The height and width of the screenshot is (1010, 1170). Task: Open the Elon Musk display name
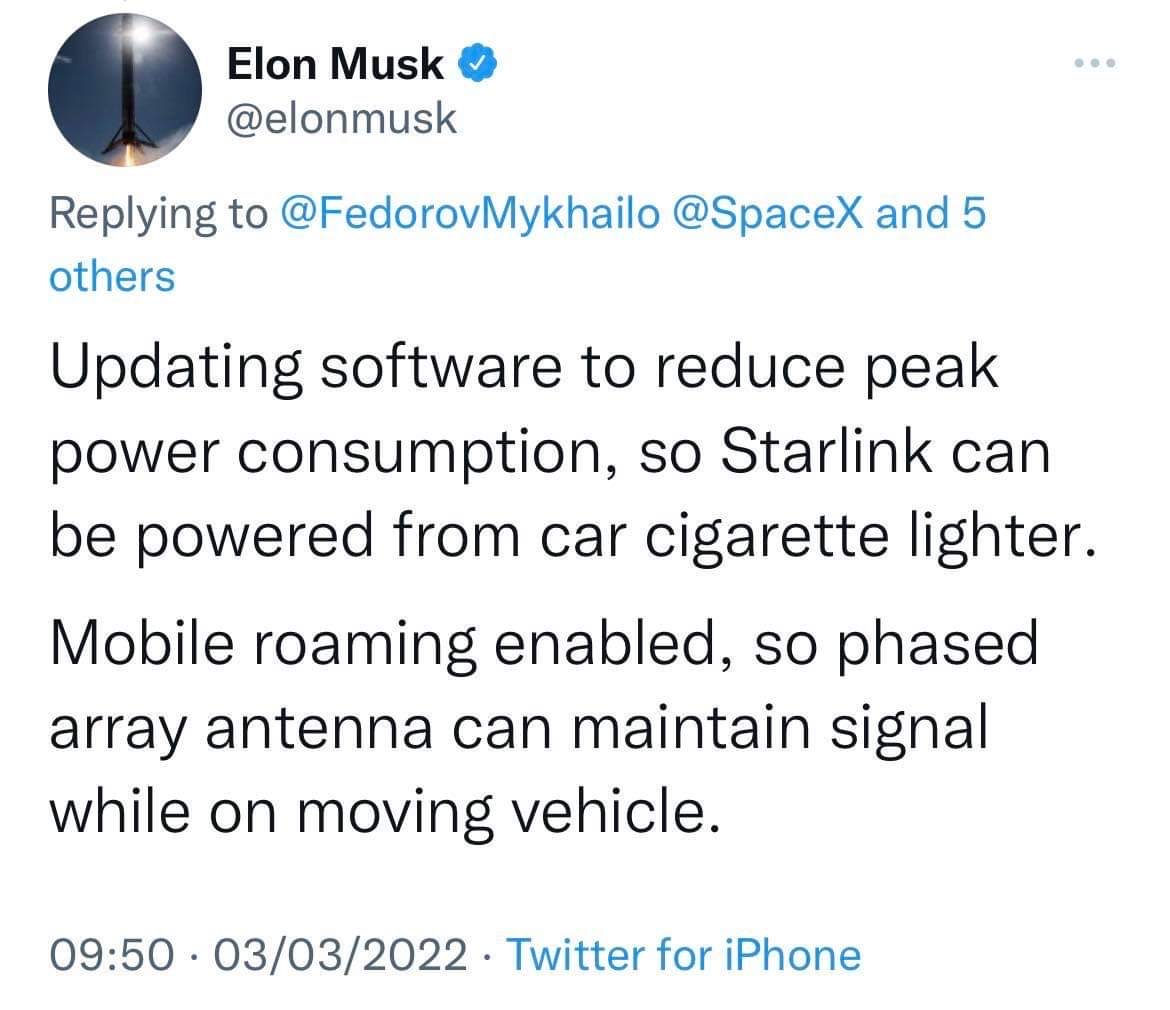pos(335,63)
